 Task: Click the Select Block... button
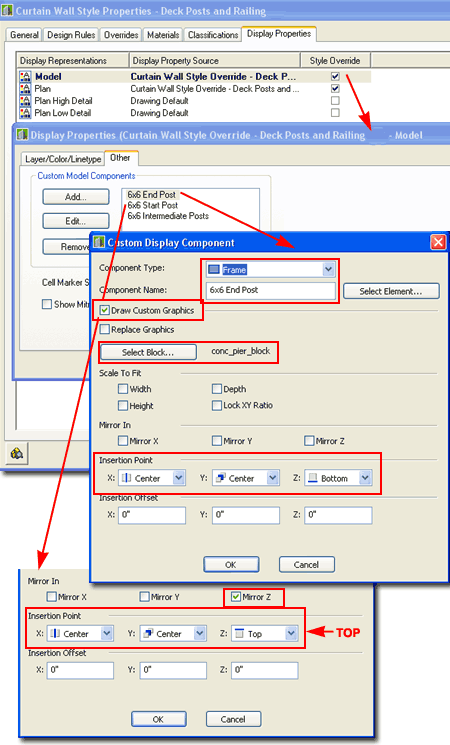148,352
